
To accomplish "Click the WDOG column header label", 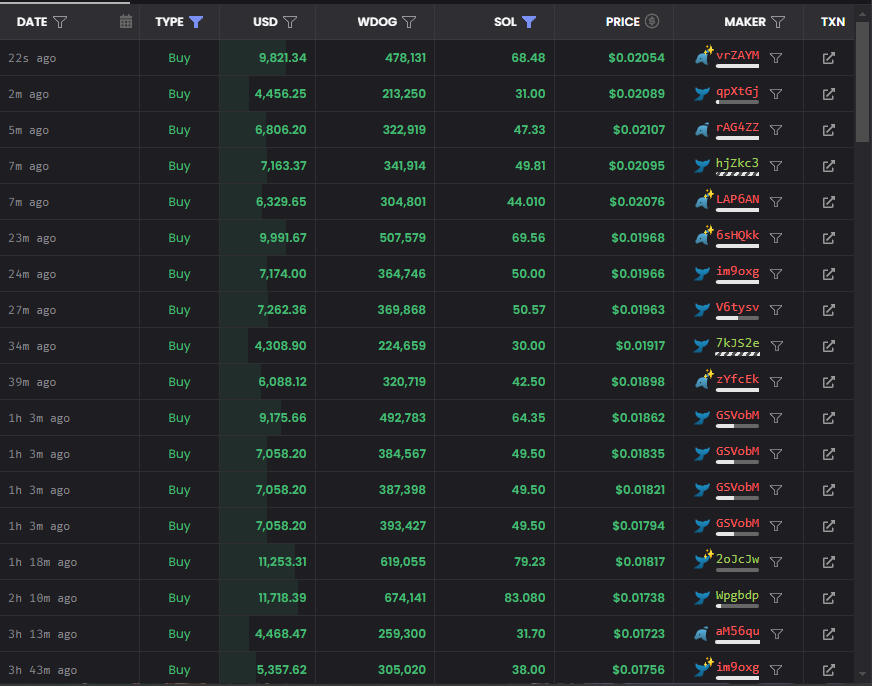I will tap(377, 22).
